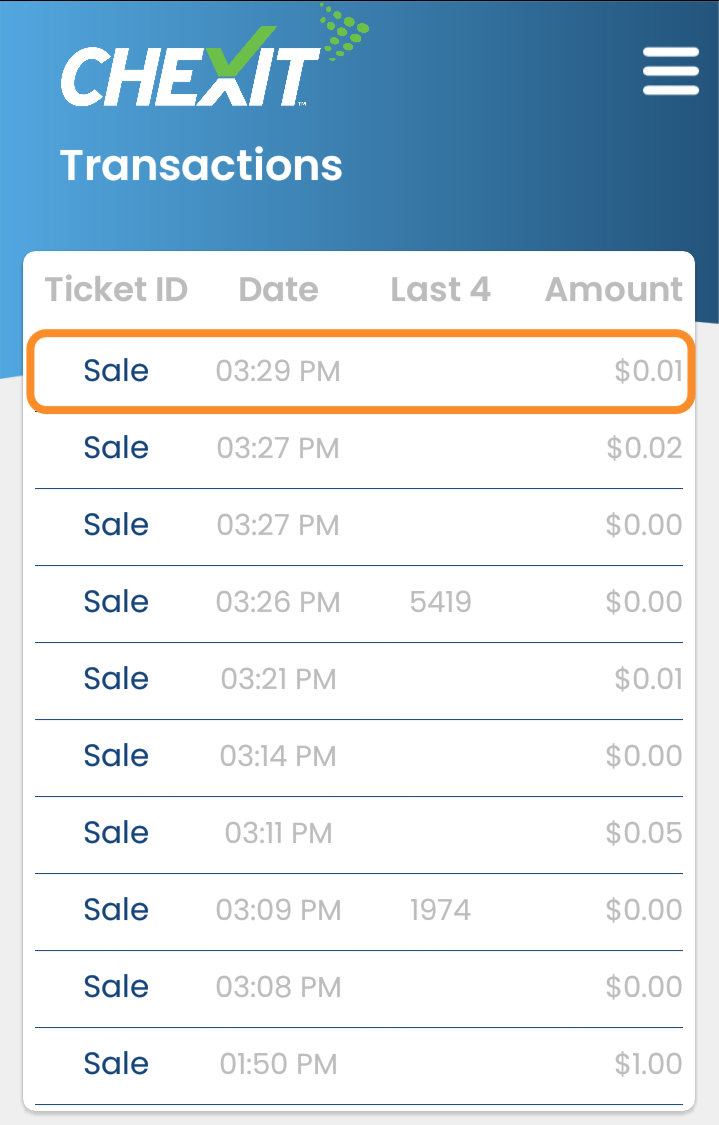719x1125 pixels.
Task: Open sale with card ending 1974
Action: (x=359, y=910)
